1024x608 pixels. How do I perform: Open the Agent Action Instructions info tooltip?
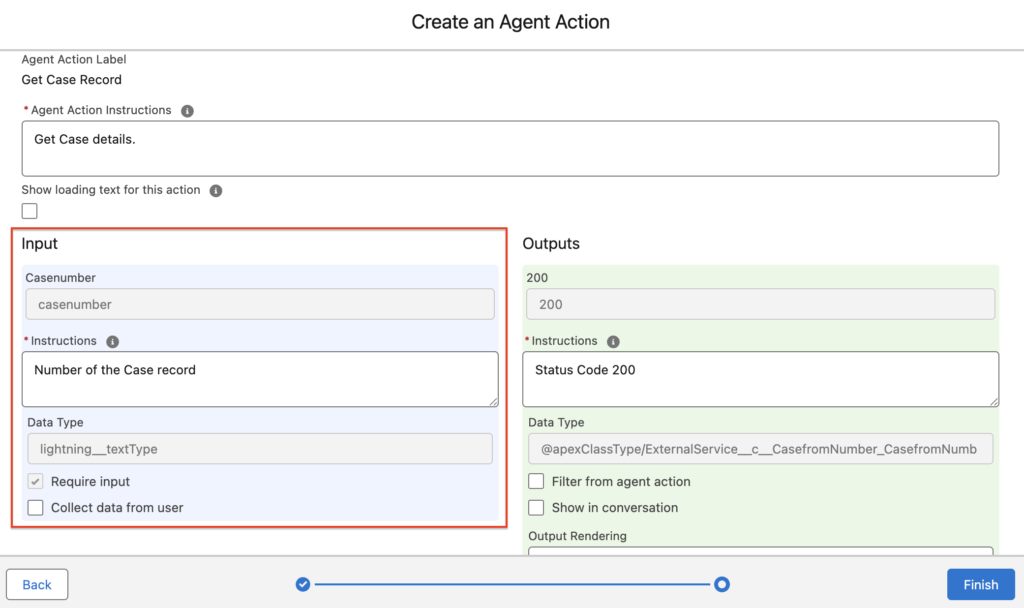pyautogui.click(x=187, y=110)
